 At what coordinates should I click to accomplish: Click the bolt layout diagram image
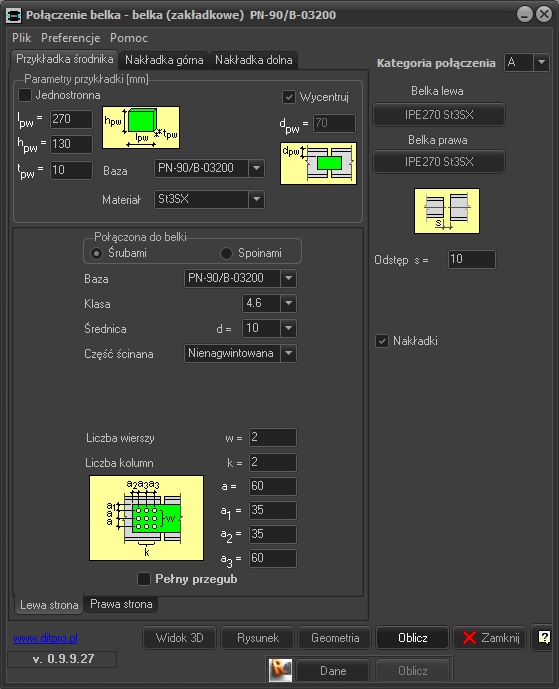tap(146, 518)
